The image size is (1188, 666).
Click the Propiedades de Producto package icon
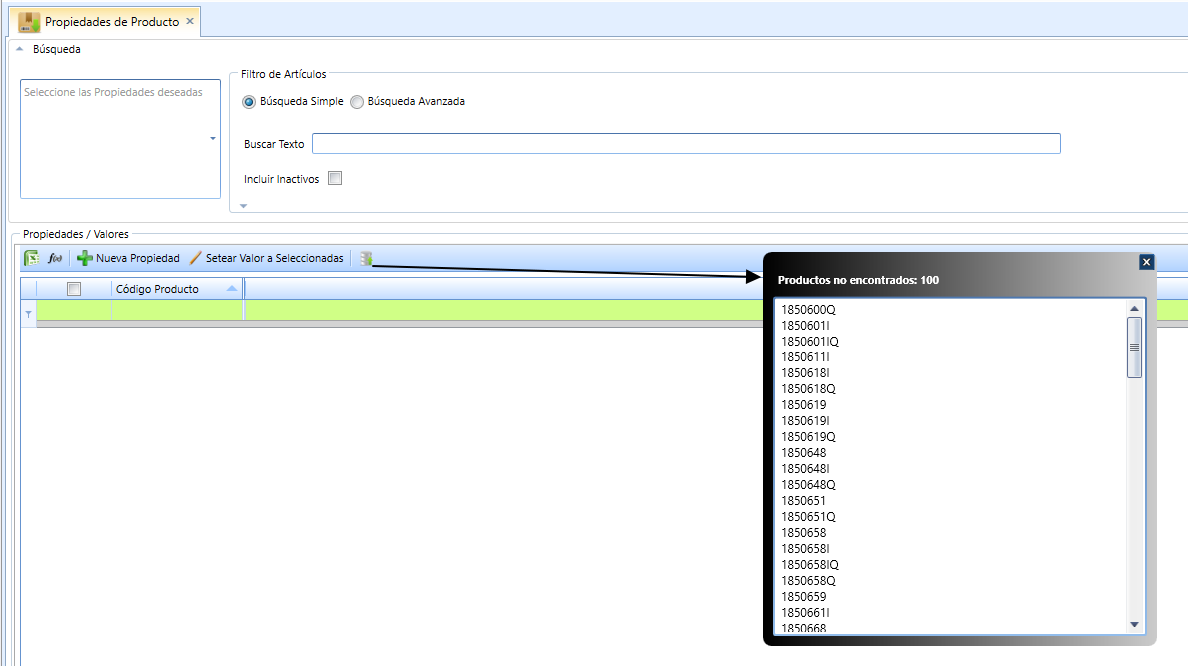pyautogui.click(x=29, y=22)
